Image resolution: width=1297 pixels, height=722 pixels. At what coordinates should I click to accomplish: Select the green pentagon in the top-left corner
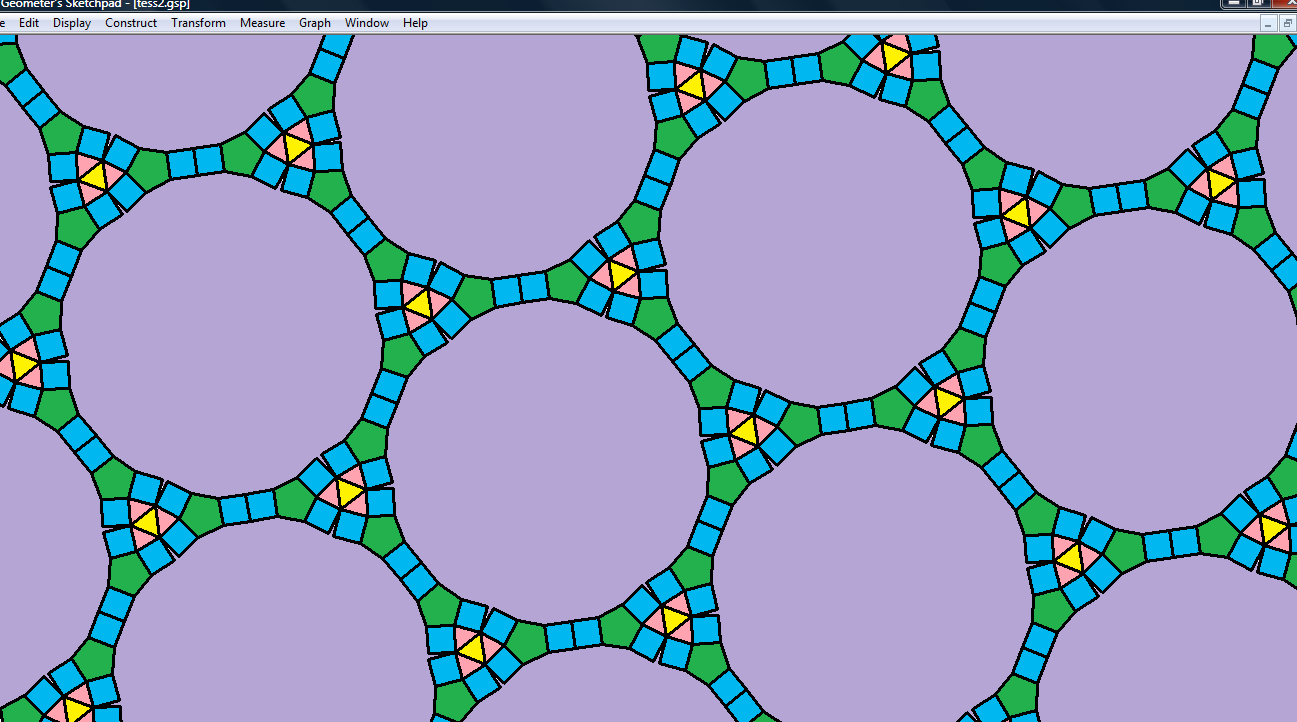click(x=9, y=65)
